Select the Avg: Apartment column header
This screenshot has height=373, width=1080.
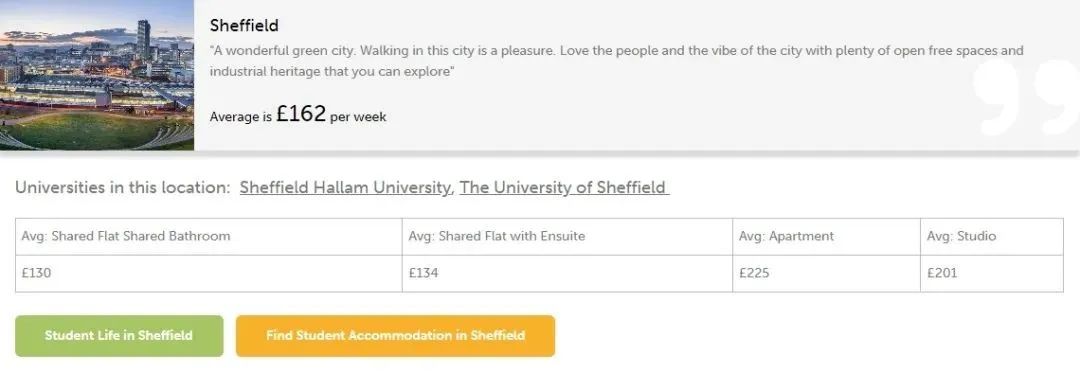tap(827, 237)
